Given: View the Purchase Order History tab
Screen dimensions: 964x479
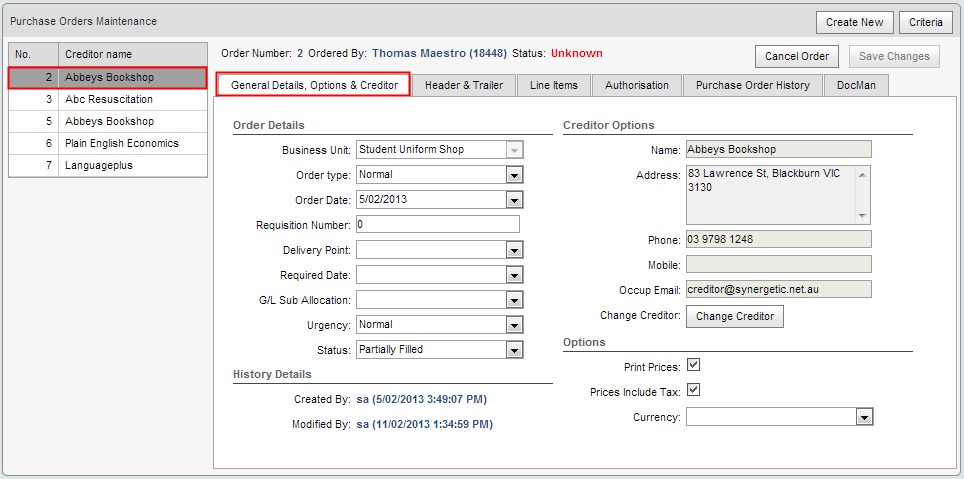Looking at the screenshot, I should pyautogui.click(x=753, y=85).
